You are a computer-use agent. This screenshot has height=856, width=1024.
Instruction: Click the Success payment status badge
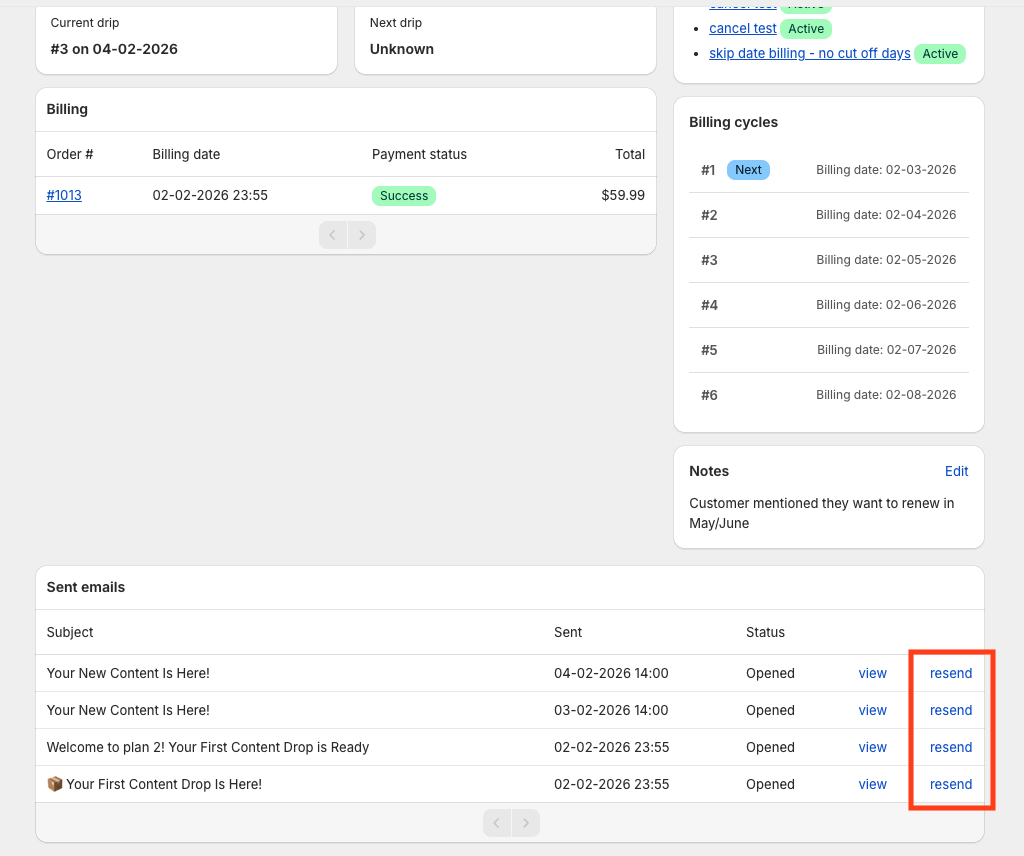click(404, 196)
